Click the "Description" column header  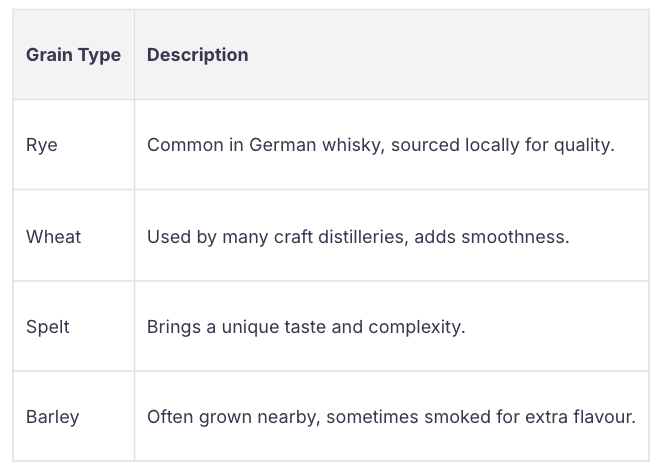[197, 55]
